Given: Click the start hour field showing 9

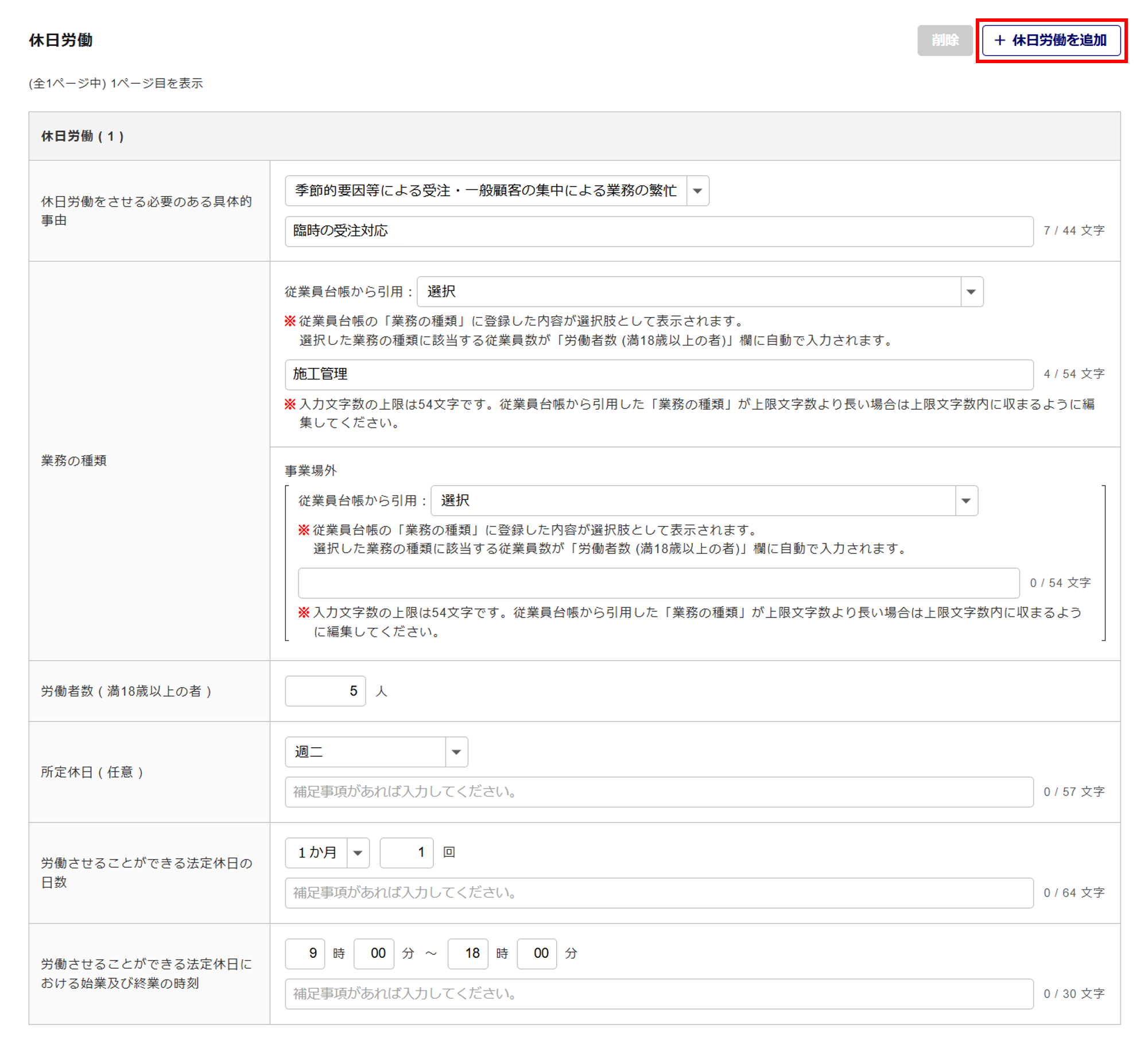Looking at the screenshot, I should pos(305,953).
